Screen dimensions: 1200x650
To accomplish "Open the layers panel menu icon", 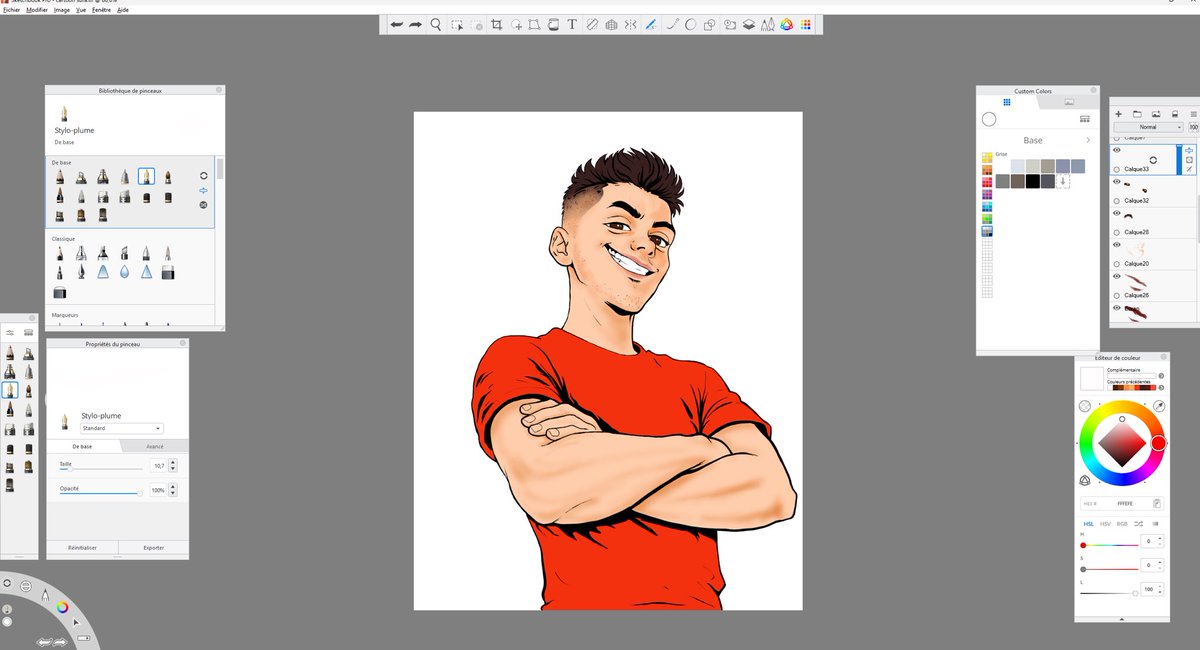I will coord(1193,114).
